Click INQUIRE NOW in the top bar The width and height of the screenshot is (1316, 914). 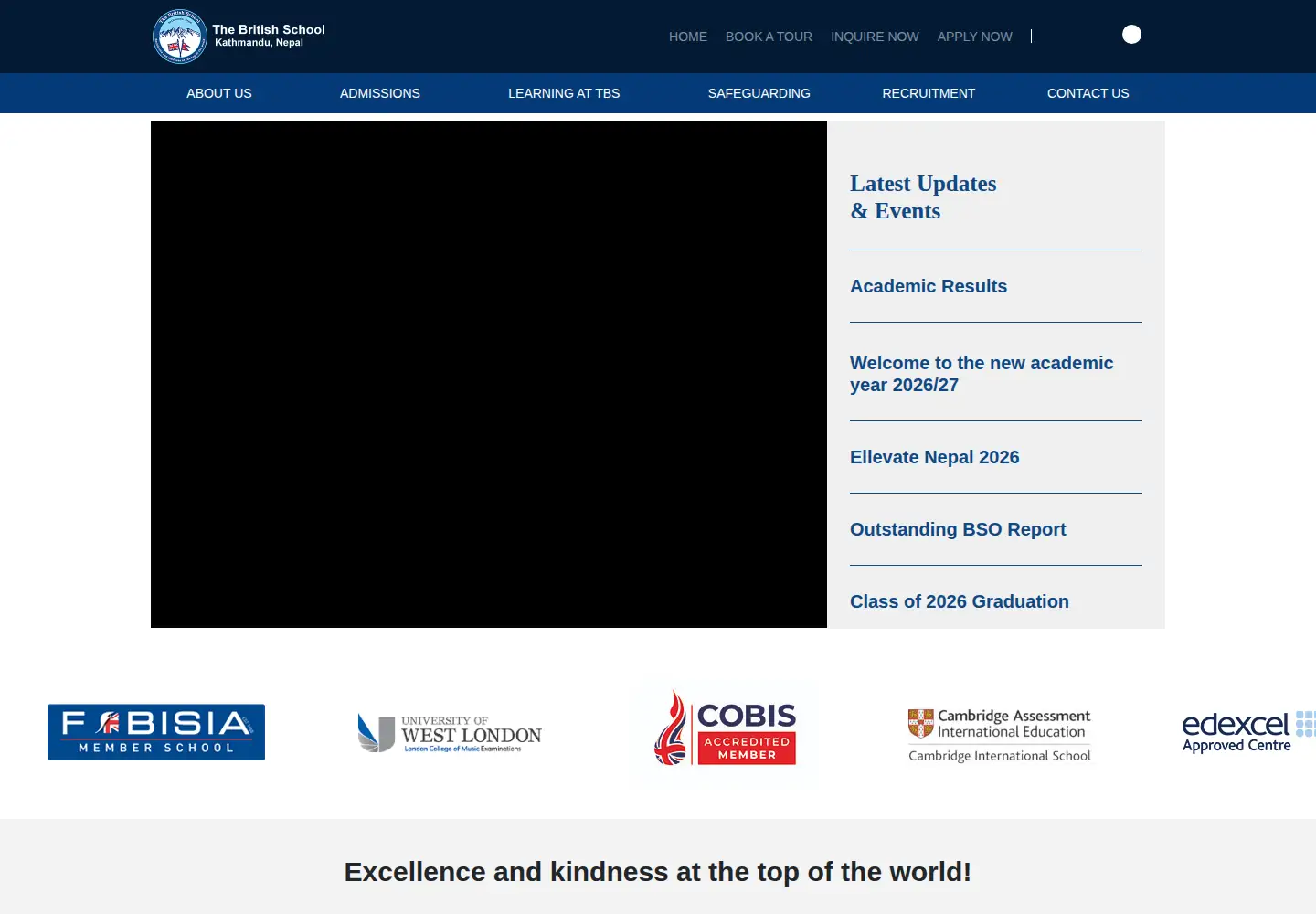[875, 37]
